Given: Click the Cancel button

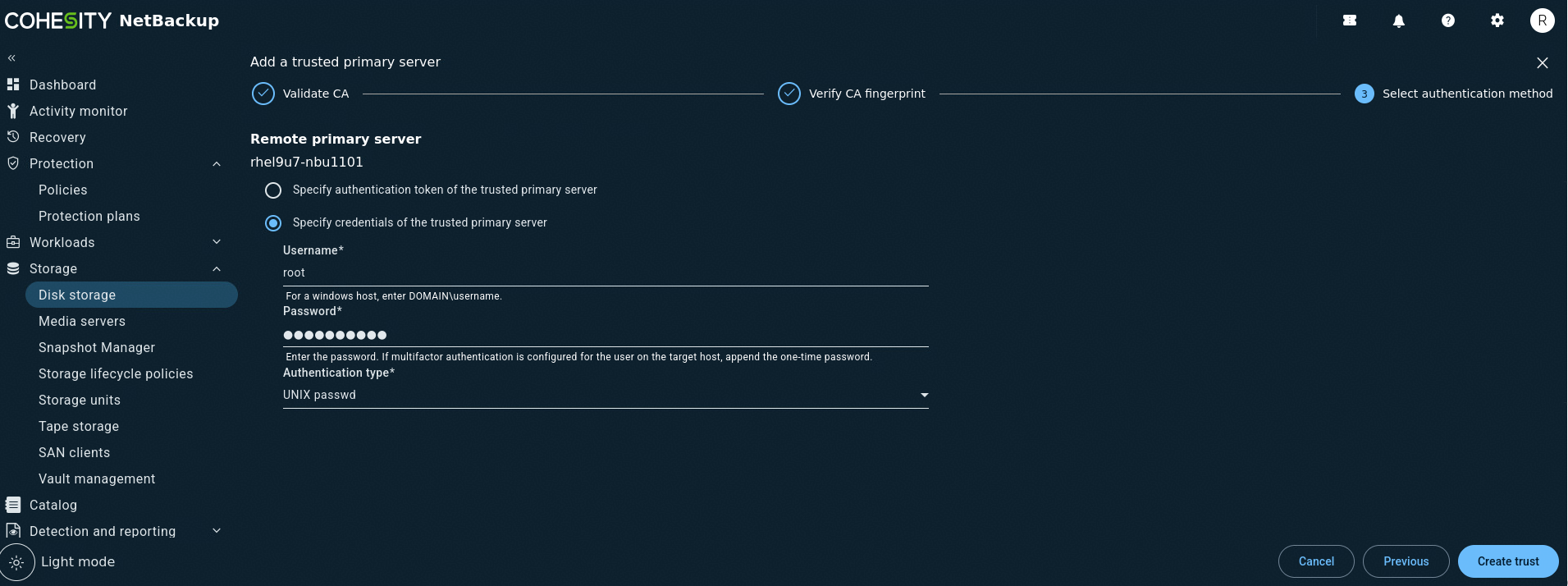Looking at the screenshot, I should [x=1316, y=561].
